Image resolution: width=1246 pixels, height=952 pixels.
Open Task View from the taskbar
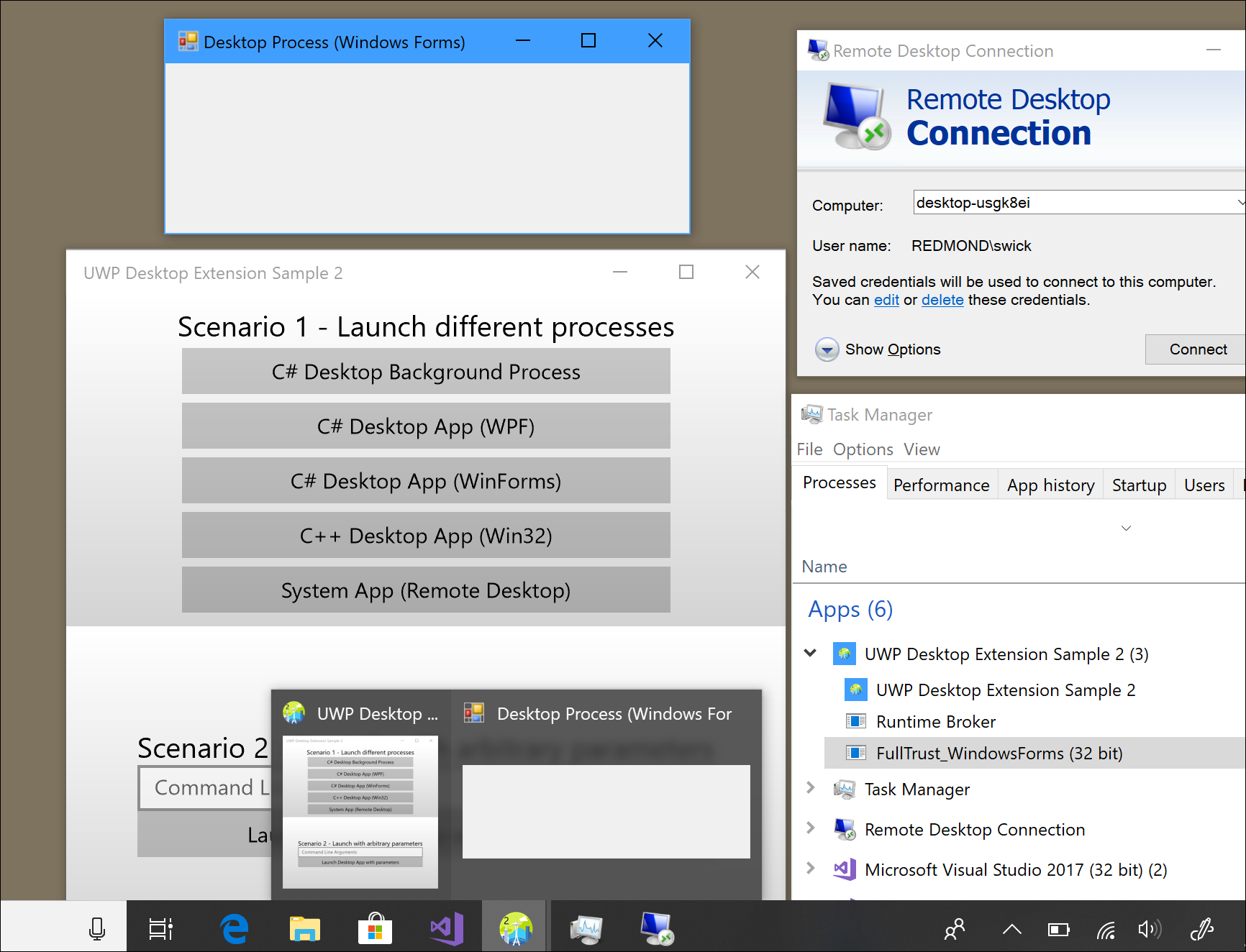click(x=160, y=928)
